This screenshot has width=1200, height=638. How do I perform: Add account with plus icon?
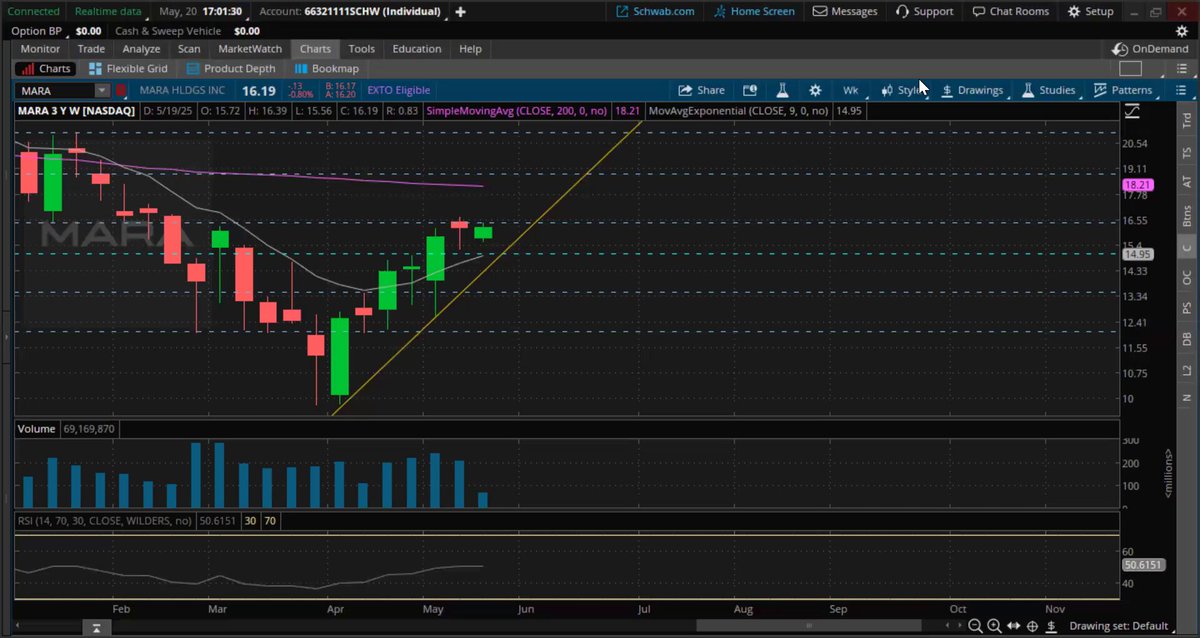coord(460,12)
